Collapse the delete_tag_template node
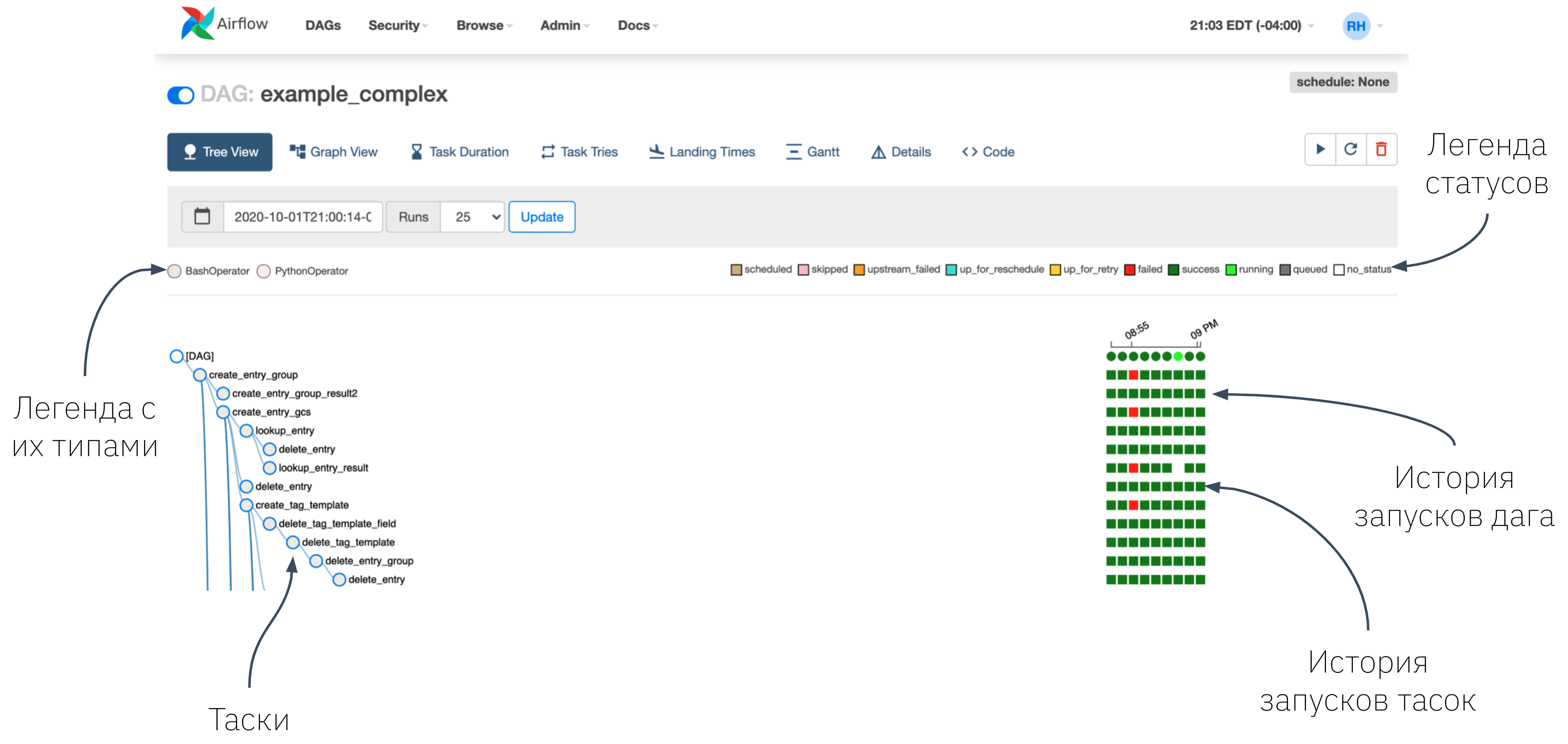Screen dimensions: 1568x744 pos(293,542)
